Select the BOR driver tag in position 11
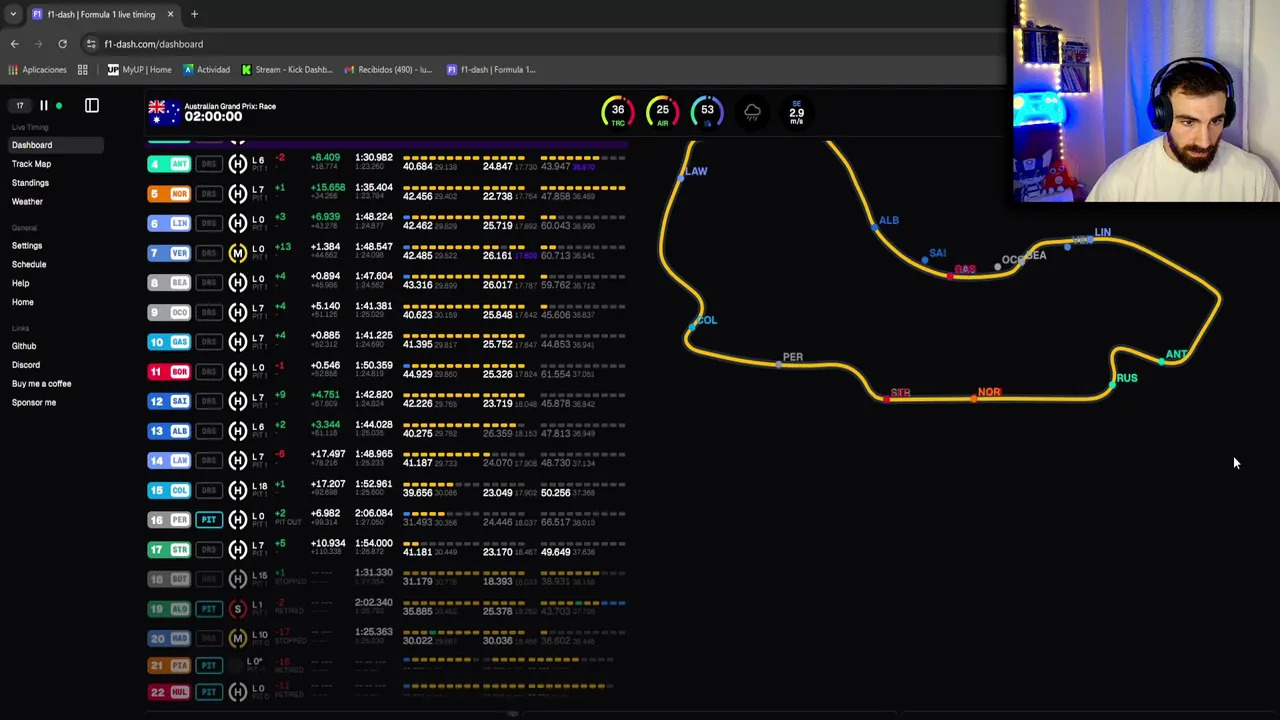 click(169, 372)
